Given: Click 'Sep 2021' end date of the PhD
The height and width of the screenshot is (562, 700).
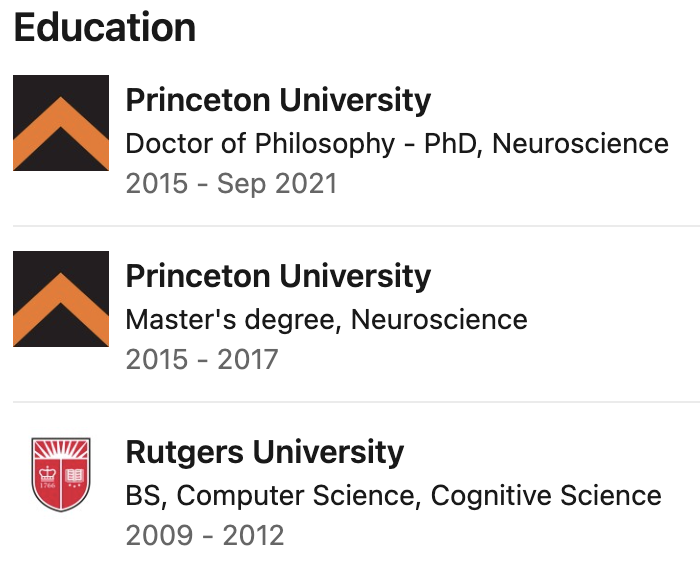Looking at the screenshot, I should click(x=277, y=184).
